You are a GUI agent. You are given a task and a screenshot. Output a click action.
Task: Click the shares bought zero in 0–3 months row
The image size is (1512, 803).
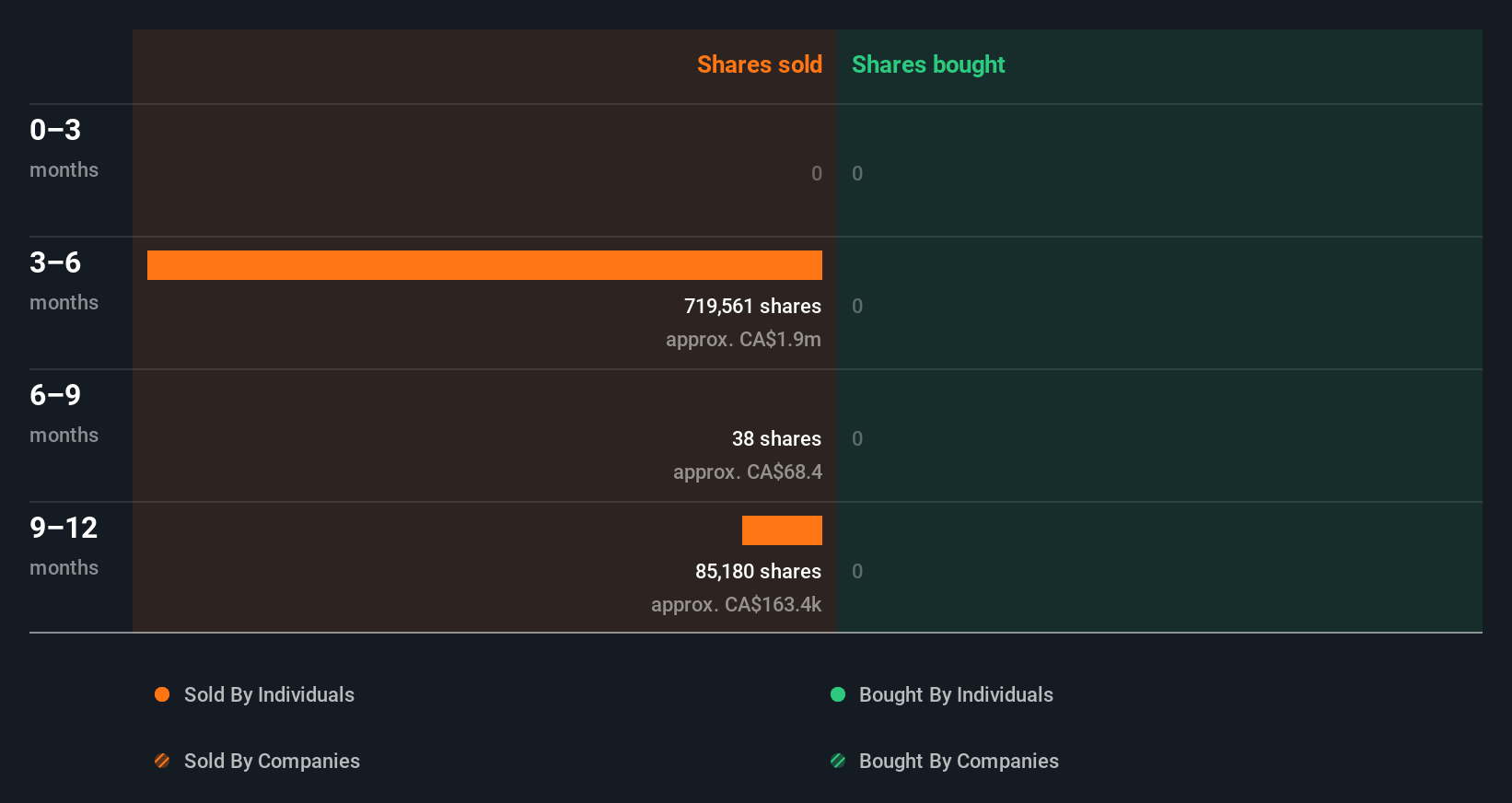857,173
